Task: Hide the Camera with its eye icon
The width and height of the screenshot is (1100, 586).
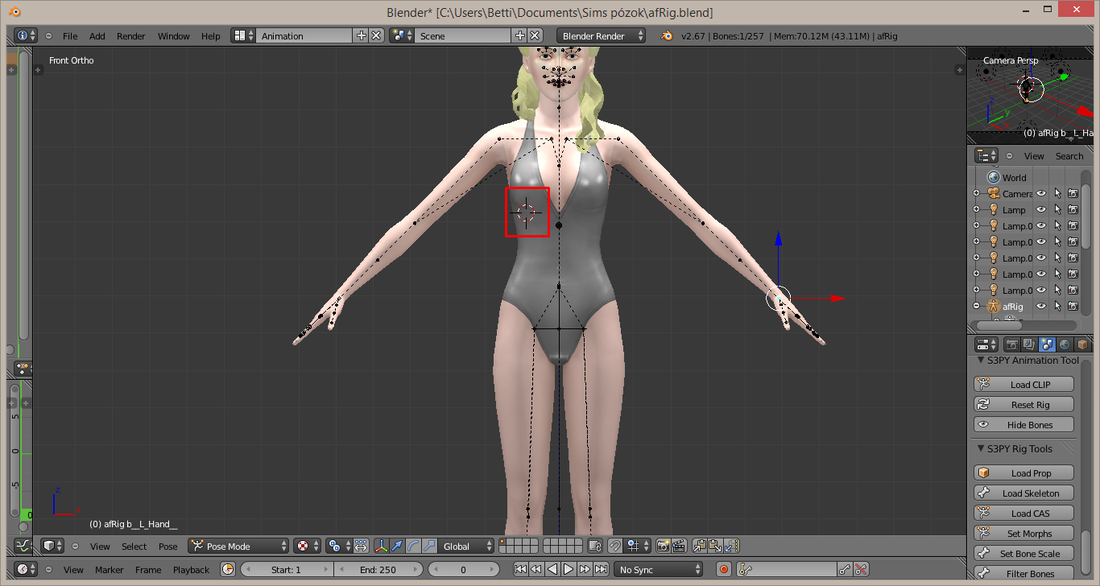Action: 1041,194
